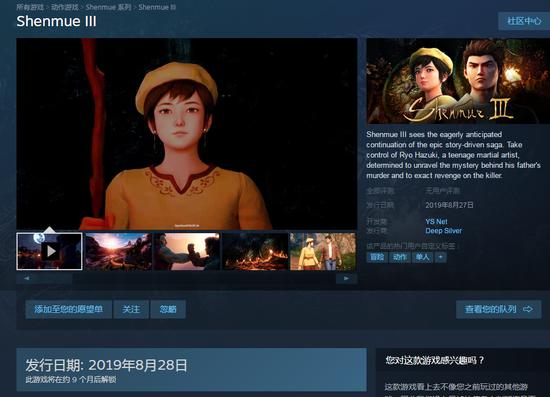
Task: Select the sunset valley landscape thumbnail
Action: [x=118, y=251]
